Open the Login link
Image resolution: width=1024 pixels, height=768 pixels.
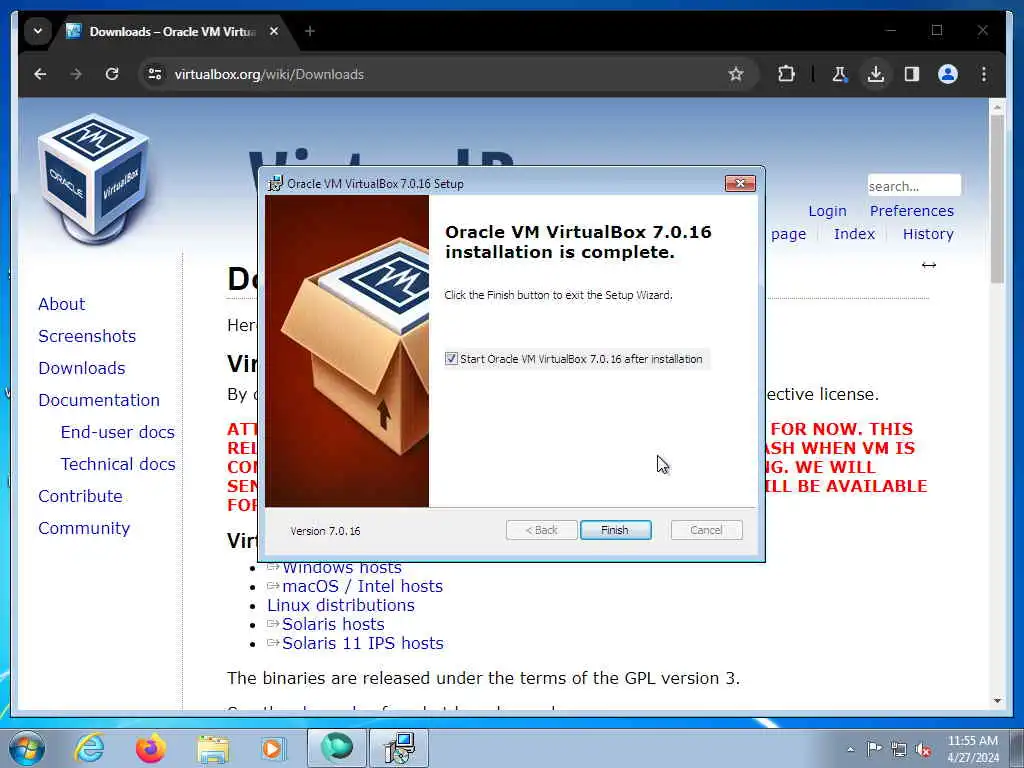(x=827, y=211)
